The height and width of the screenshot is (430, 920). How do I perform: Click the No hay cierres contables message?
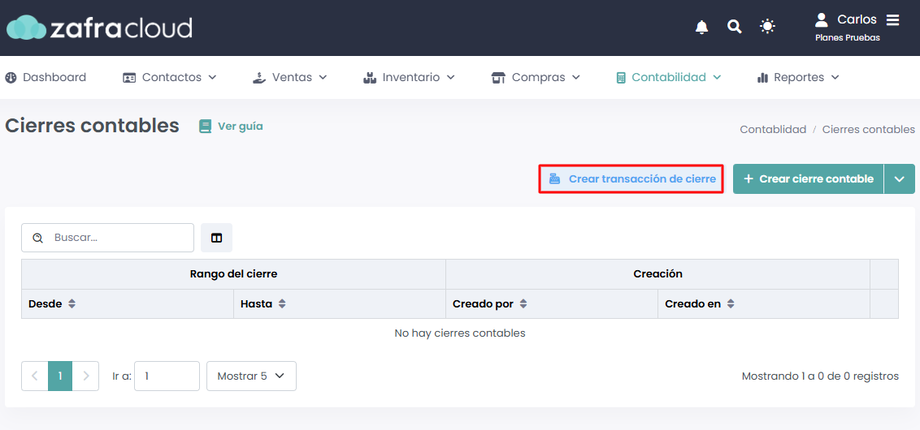(459, 333)
